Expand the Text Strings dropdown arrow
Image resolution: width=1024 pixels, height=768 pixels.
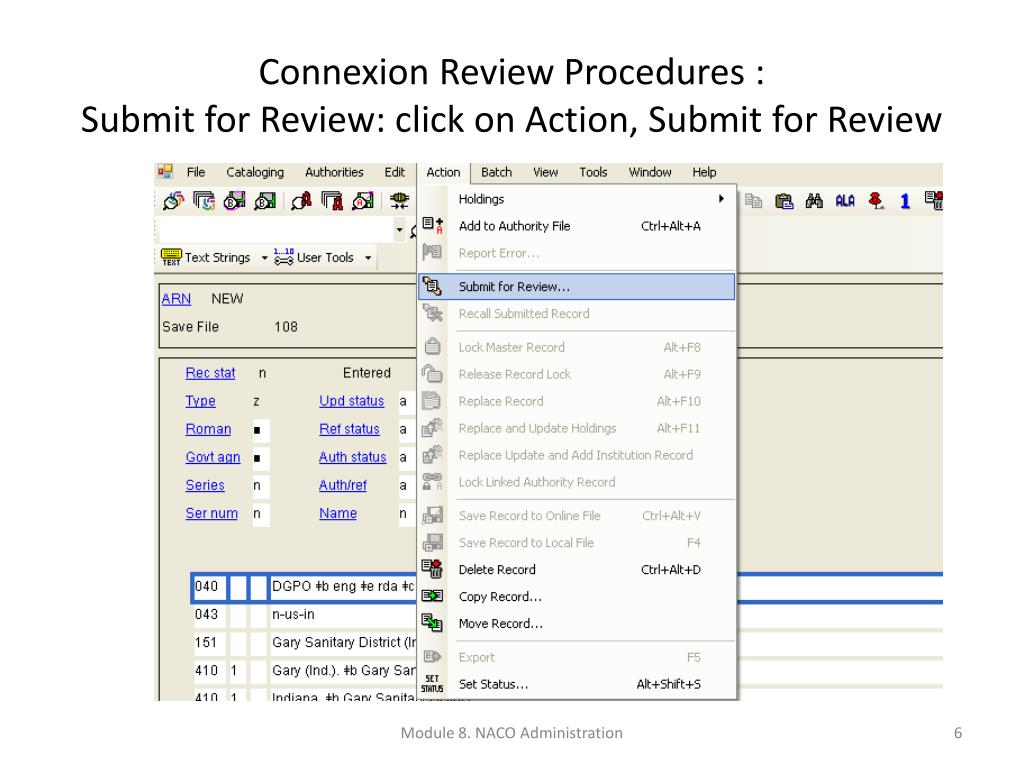(x=264, y=258)
